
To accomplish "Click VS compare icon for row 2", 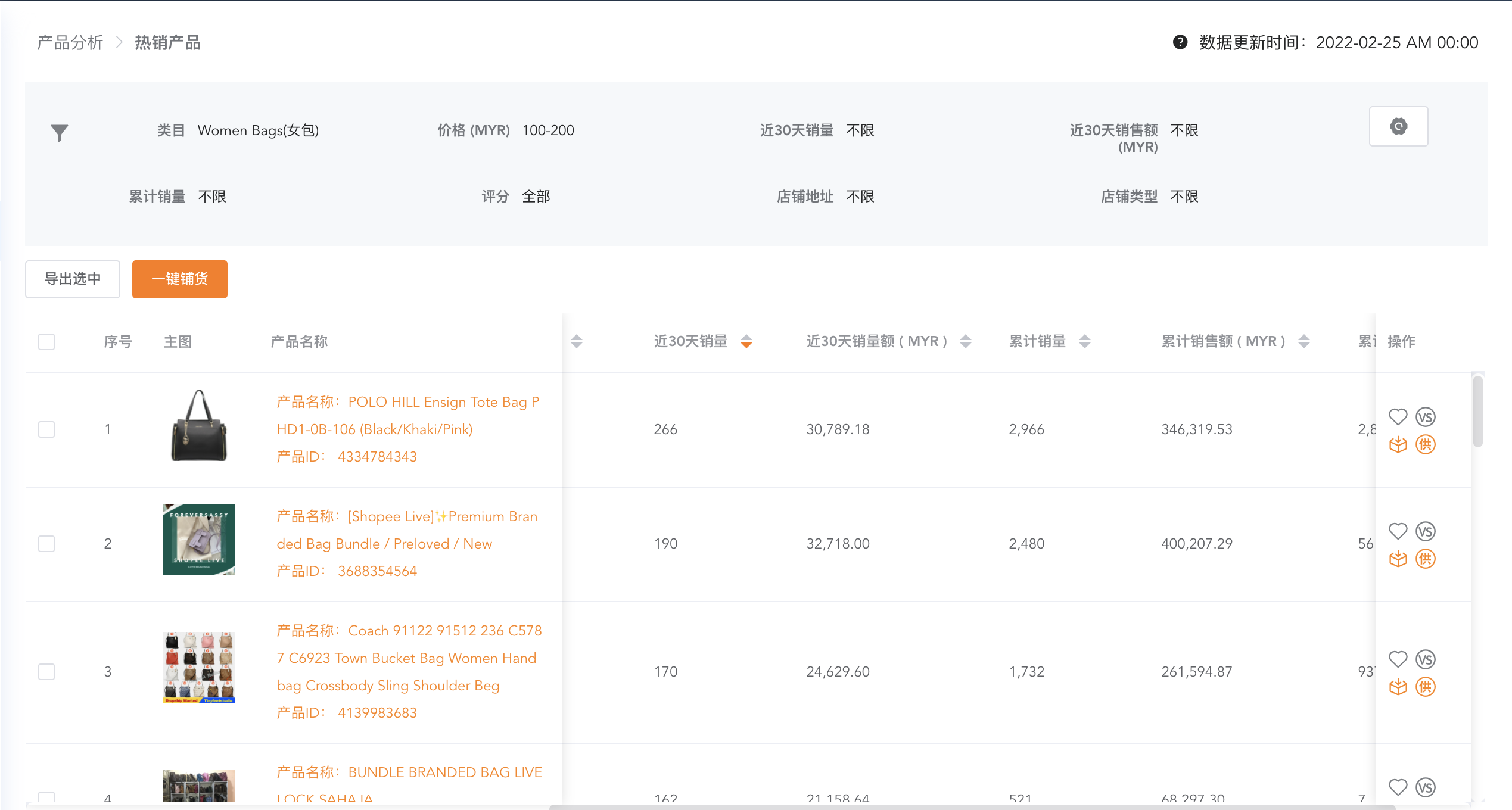I will click(1426, 531).
